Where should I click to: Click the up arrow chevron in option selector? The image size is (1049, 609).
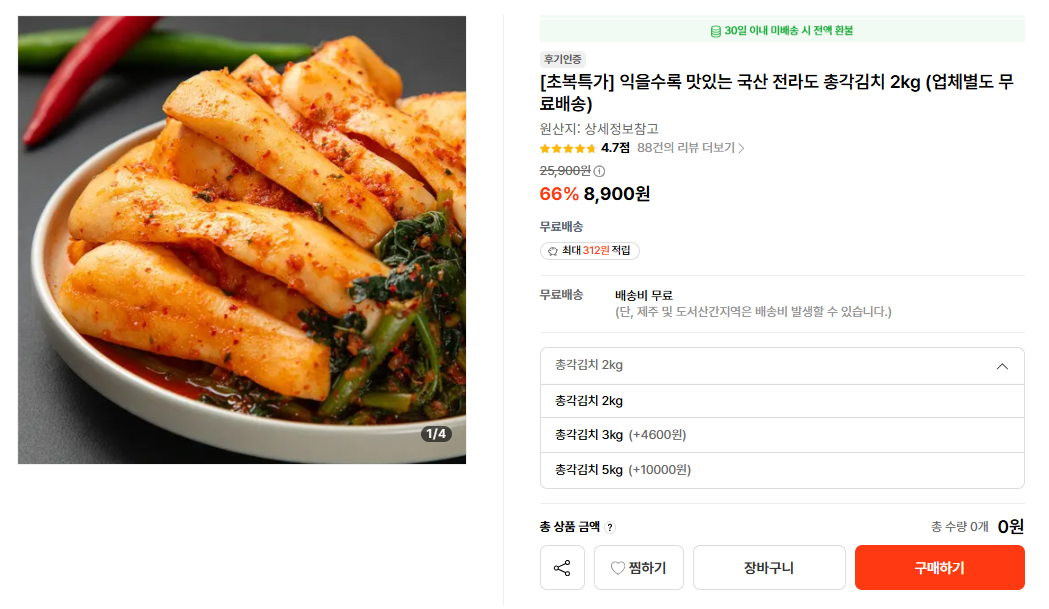point(1002,366)
